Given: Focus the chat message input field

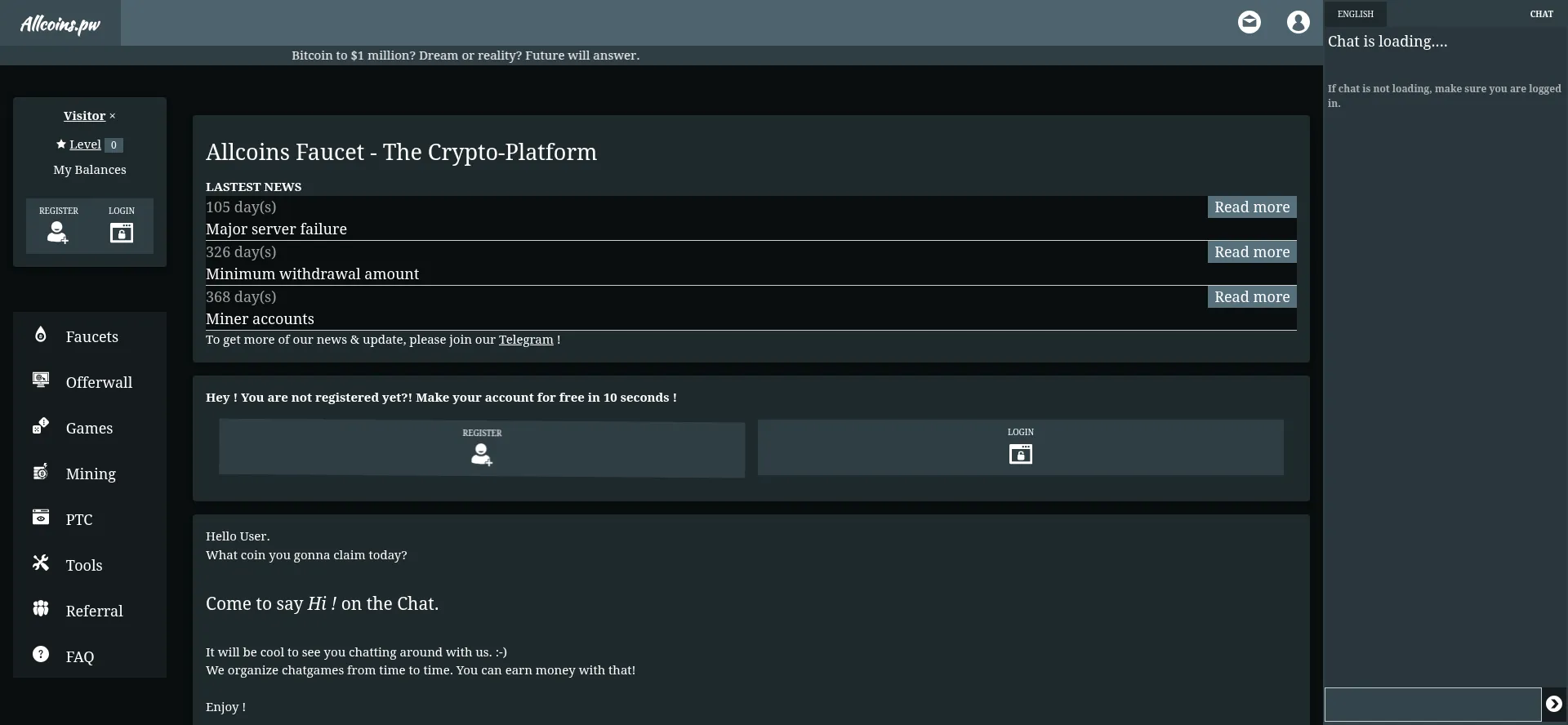Looking at the screenshot, I should click(x=1433, y=705).
